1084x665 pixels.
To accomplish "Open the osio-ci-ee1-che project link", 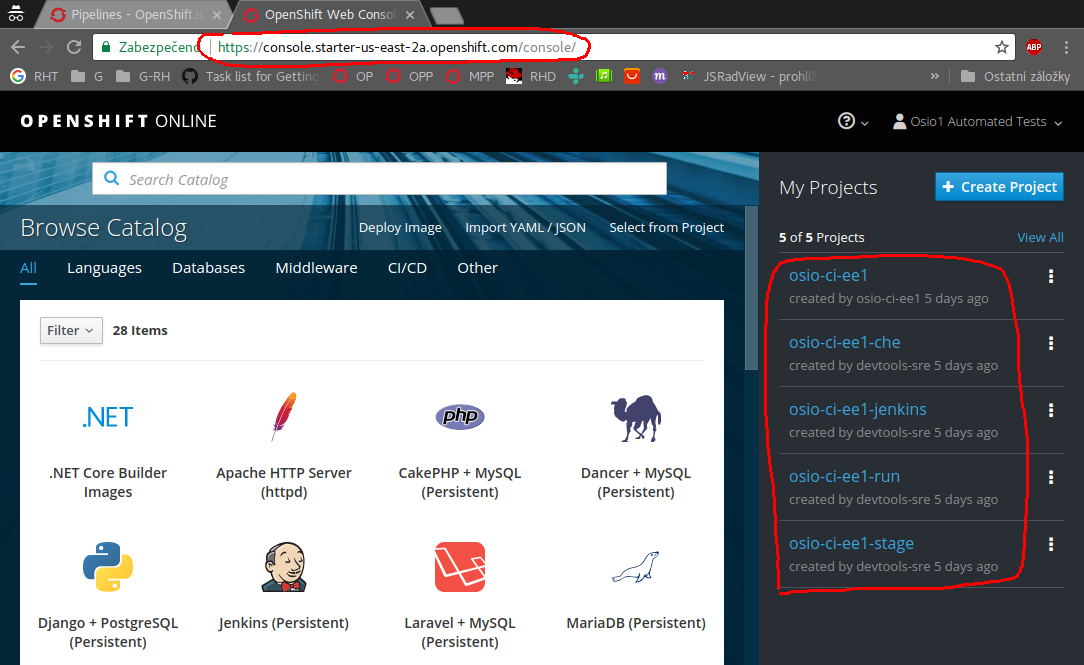I will point(845,342).
